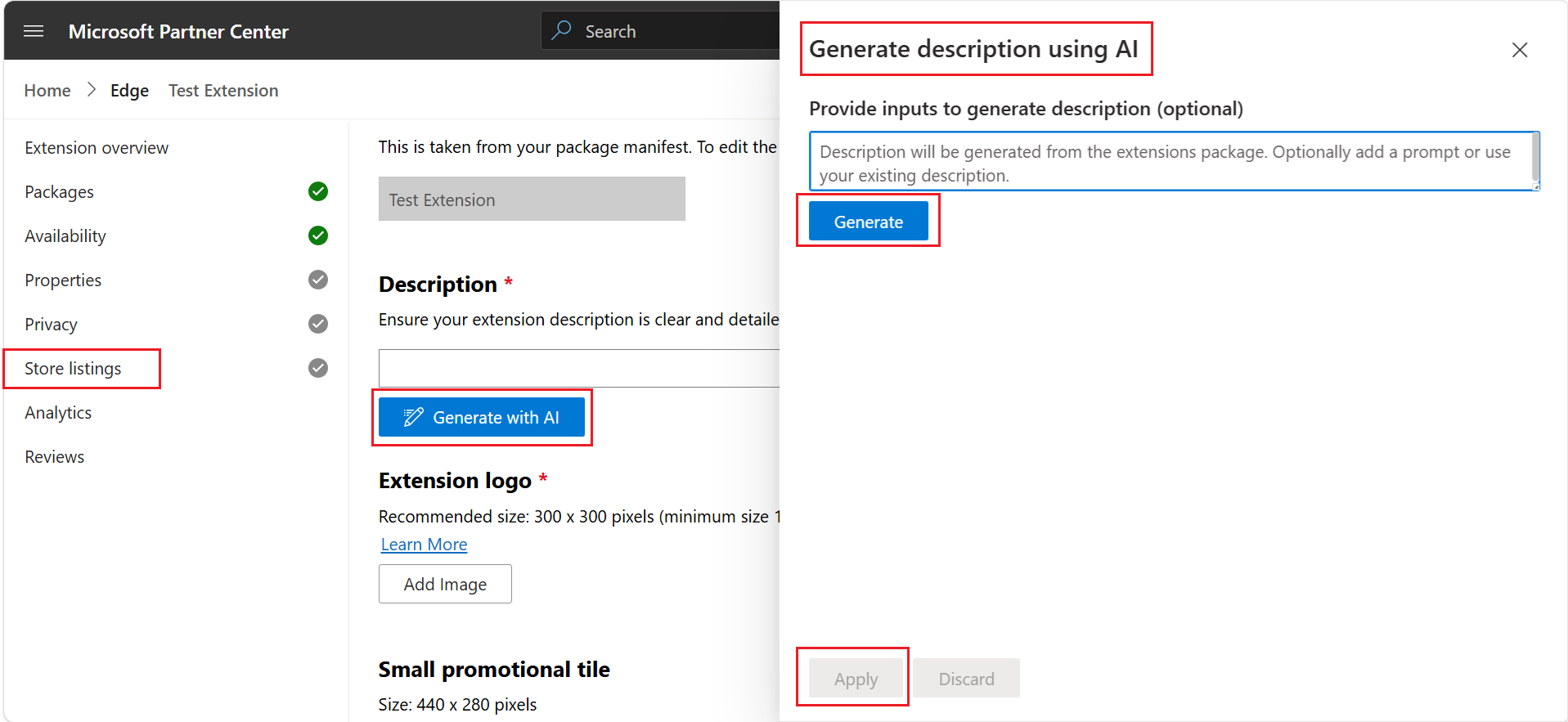Image resolution: width=1568 pixels, height=722 pixels.
Task: Click the Store listings gray checkmark icon
Action: (318, 368)
